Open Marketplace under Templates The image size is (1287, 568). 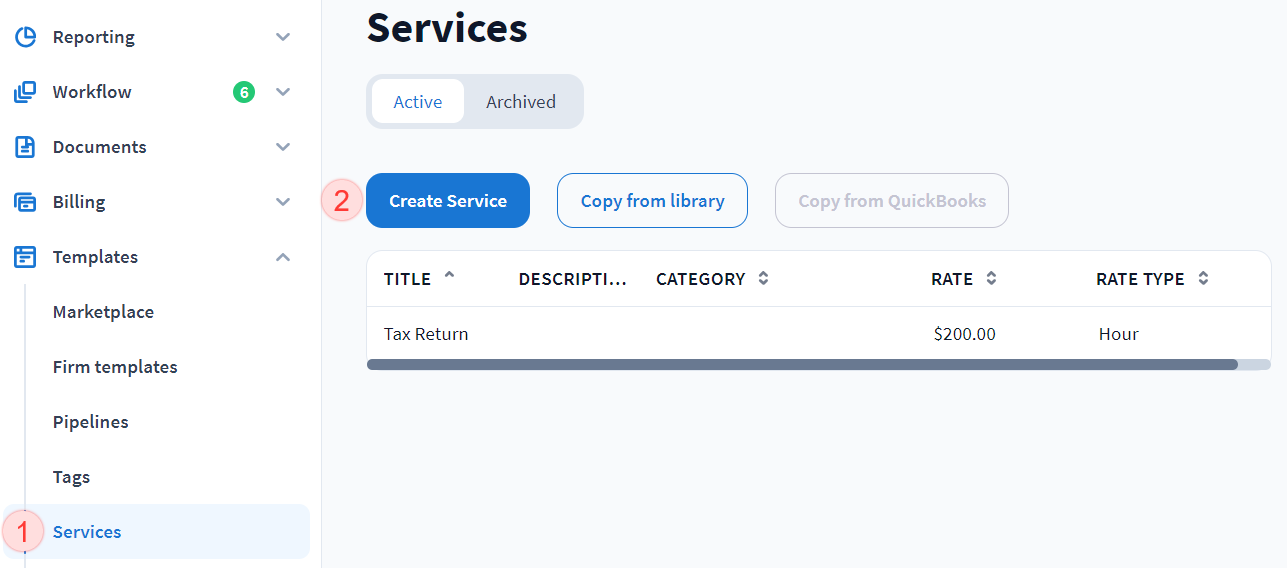[103, 312]
